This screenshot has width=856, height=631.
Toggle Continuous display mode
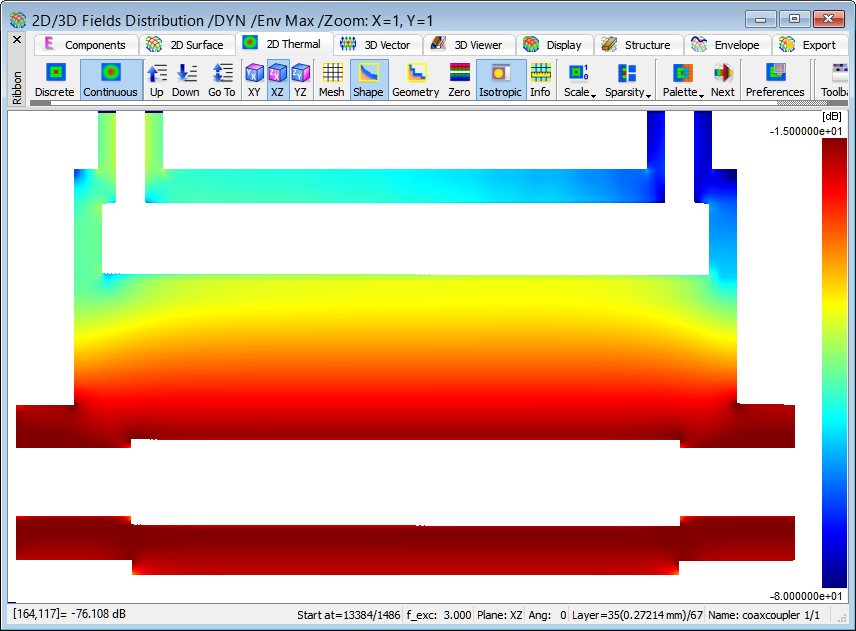pyautogui.click(x=110, y=80)
